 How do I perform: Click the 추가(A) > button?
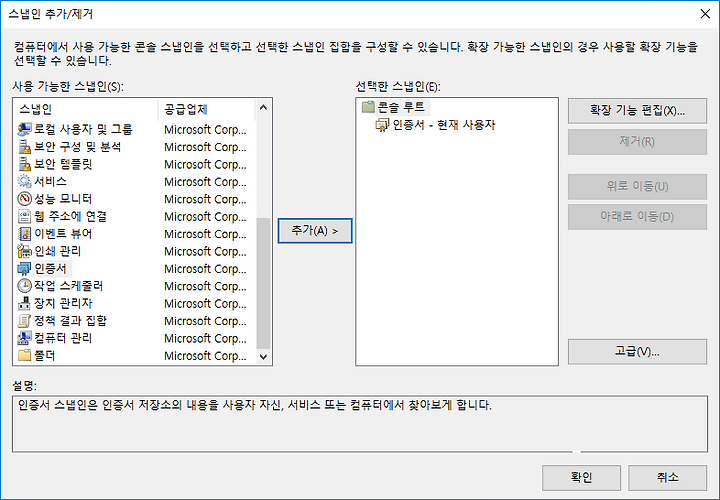pyautogui.click(x=315, y=230)
